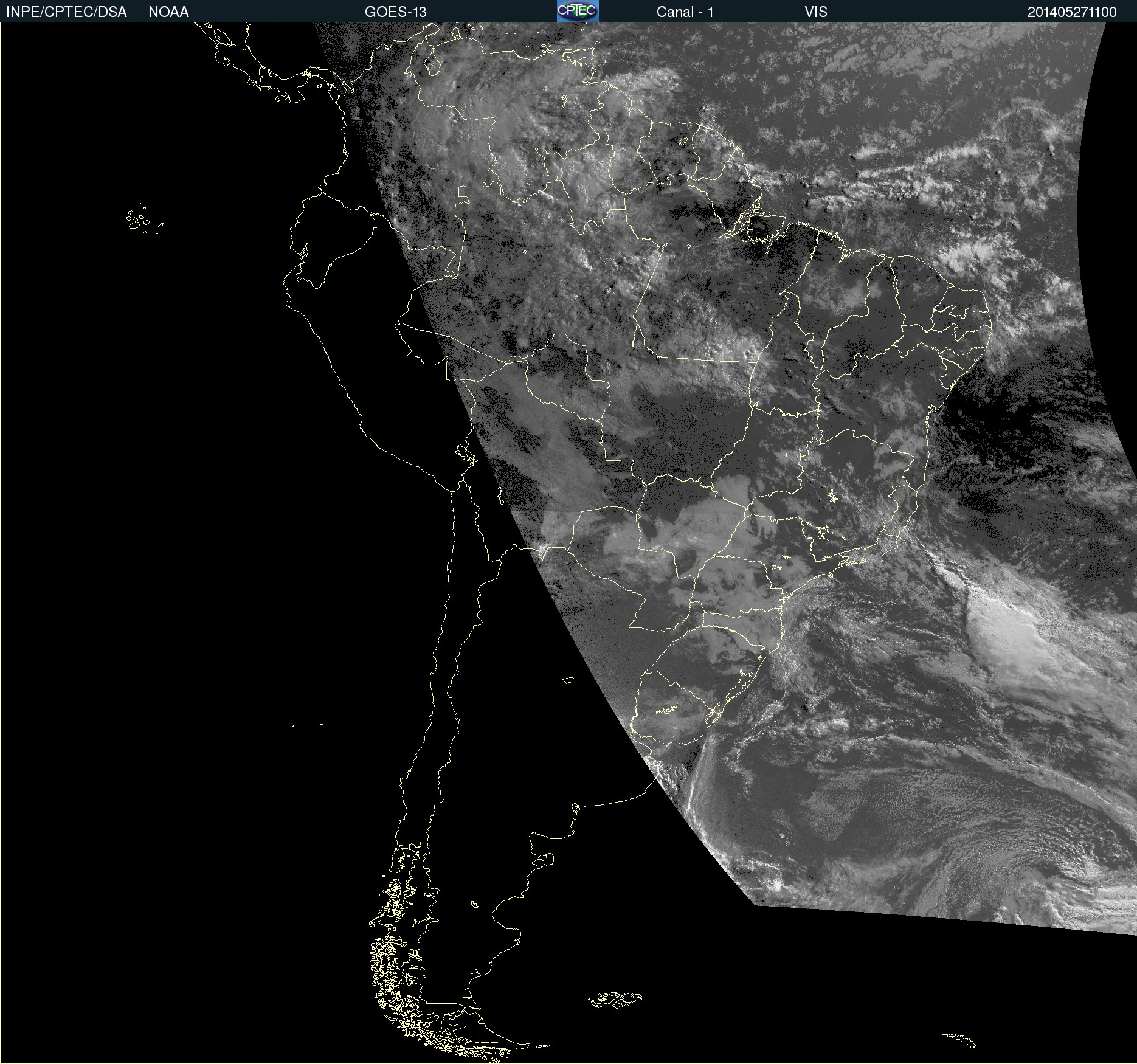Image resolution: width=1137 pixels, height=1064 pixels.
Task: Select the 201405271100 timestamp
Action: point(1072,12)
